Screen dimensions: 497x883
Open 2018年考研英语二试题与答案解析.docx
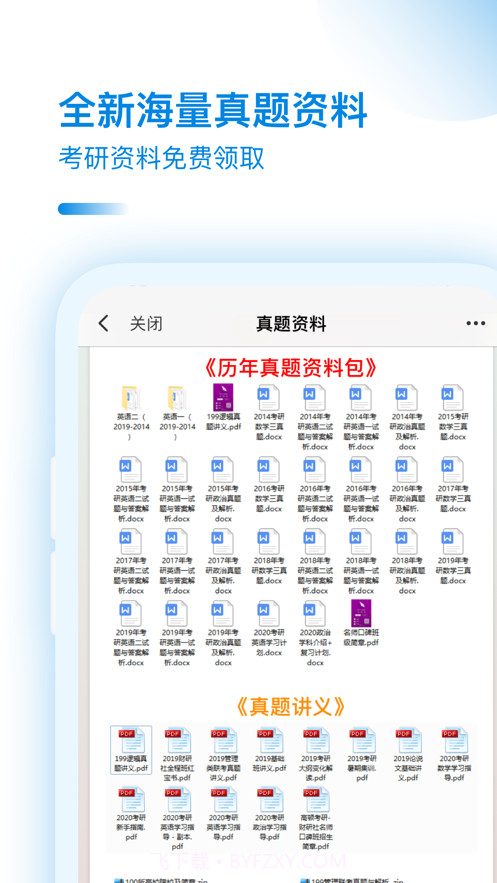pyautogui.click(x=315, y=562)
